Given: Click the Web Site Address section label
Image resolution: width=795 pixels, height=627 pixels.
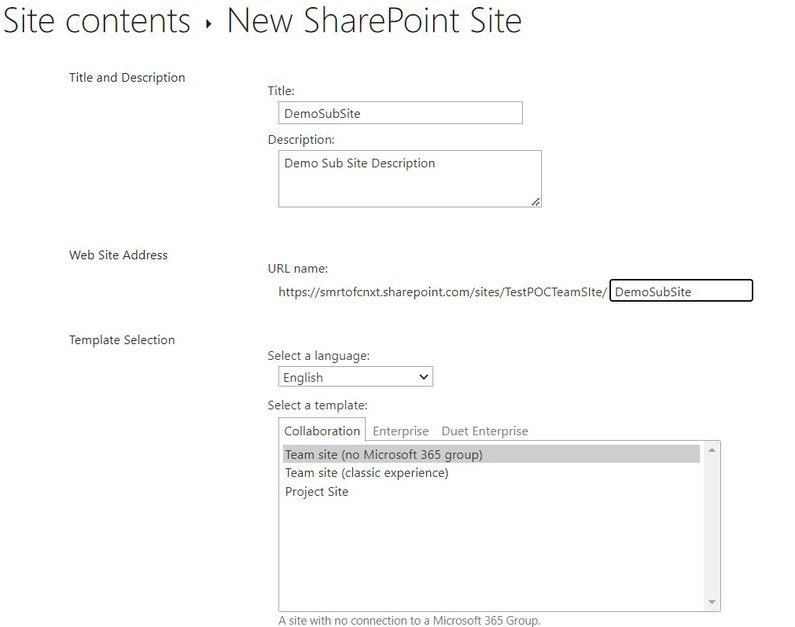Looking at the screenshot, I should click(118, 255).
